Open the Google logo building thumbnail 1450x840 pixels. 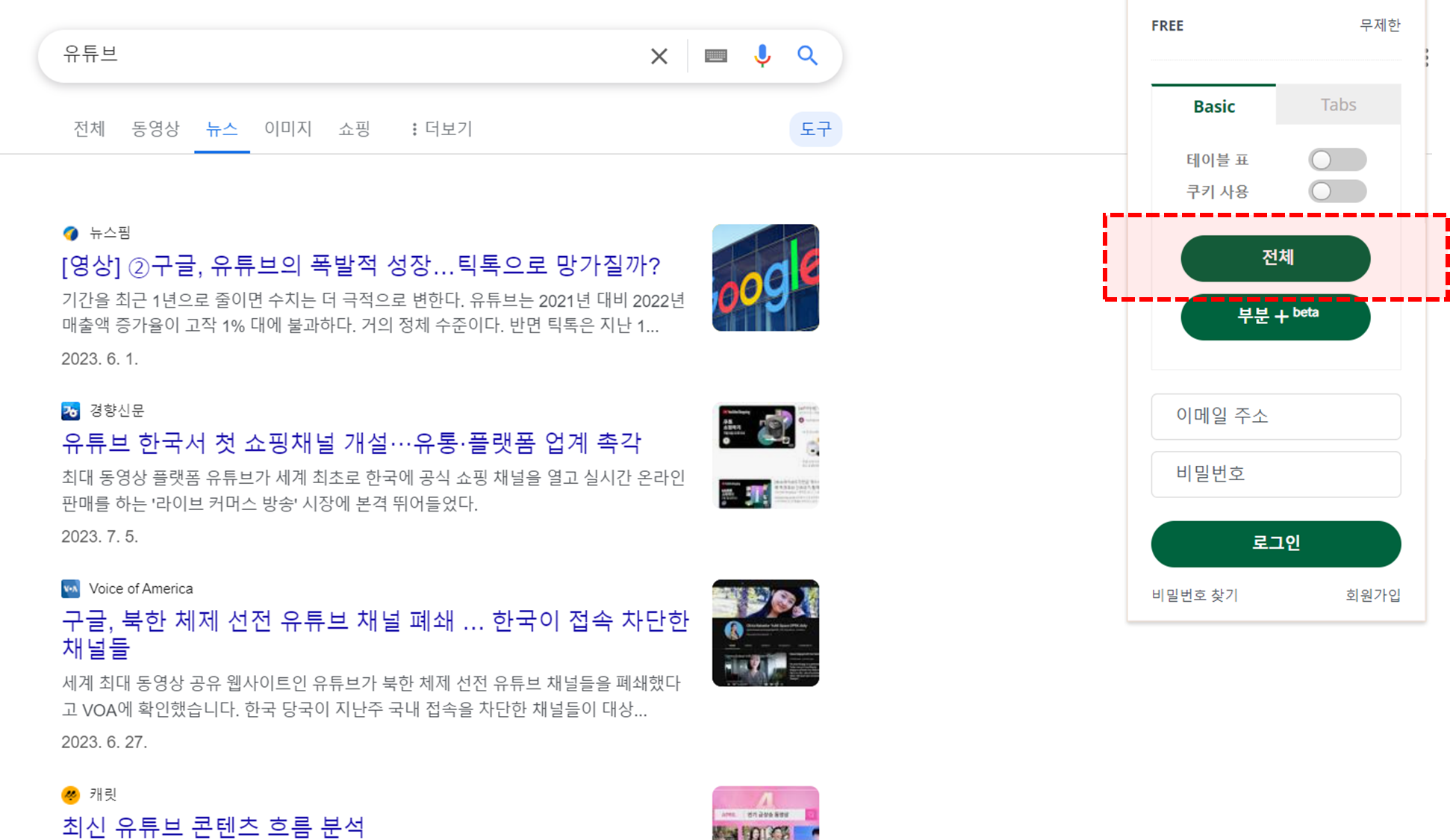point(765,278)
